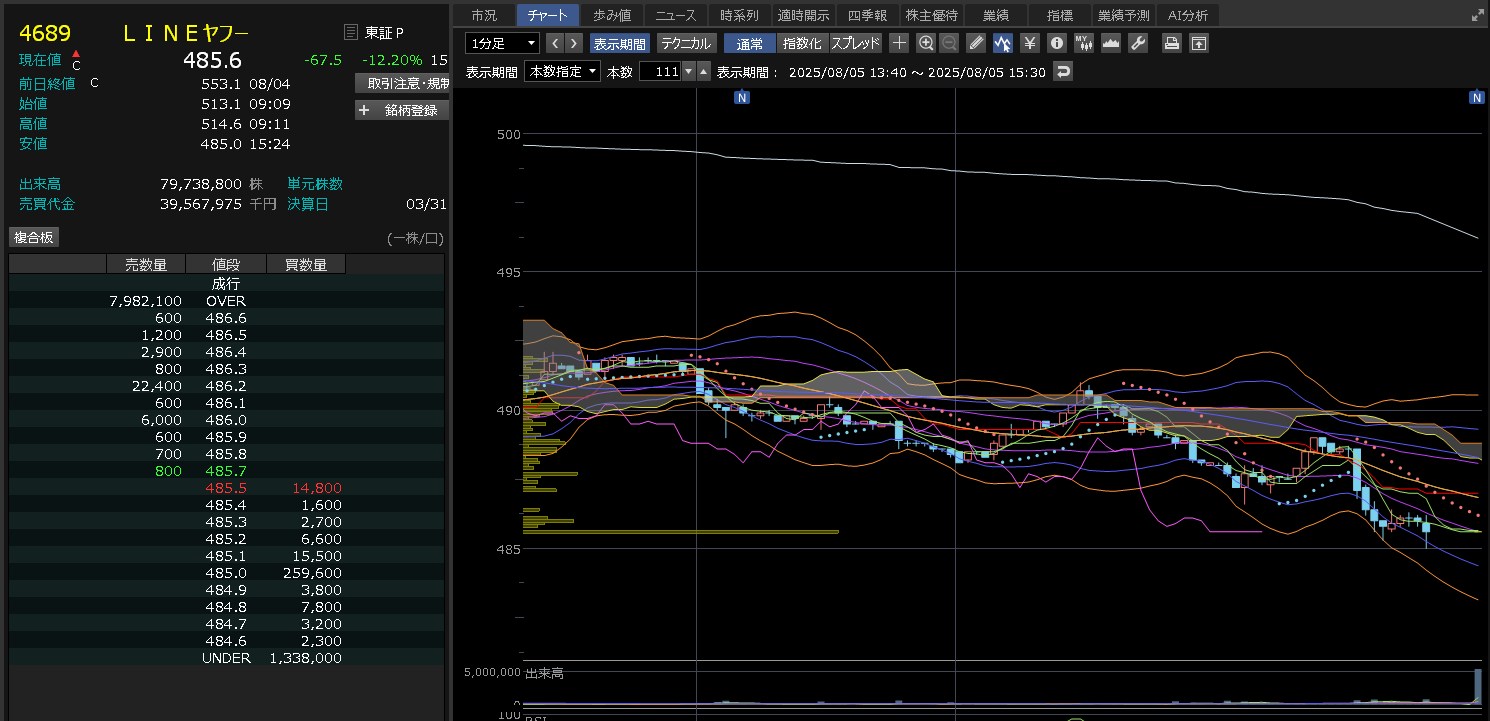Click the yen price icon
The height and width of the screenshot is (721, 1490).
tap(1029, 43)
